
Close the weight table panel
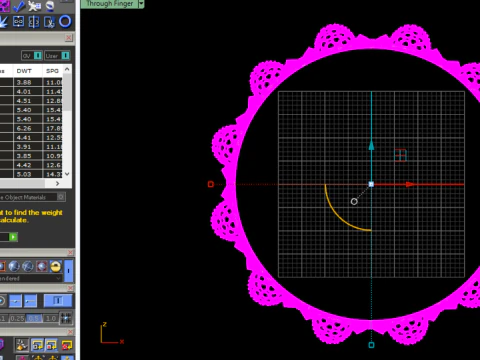[x=69, y=38]
